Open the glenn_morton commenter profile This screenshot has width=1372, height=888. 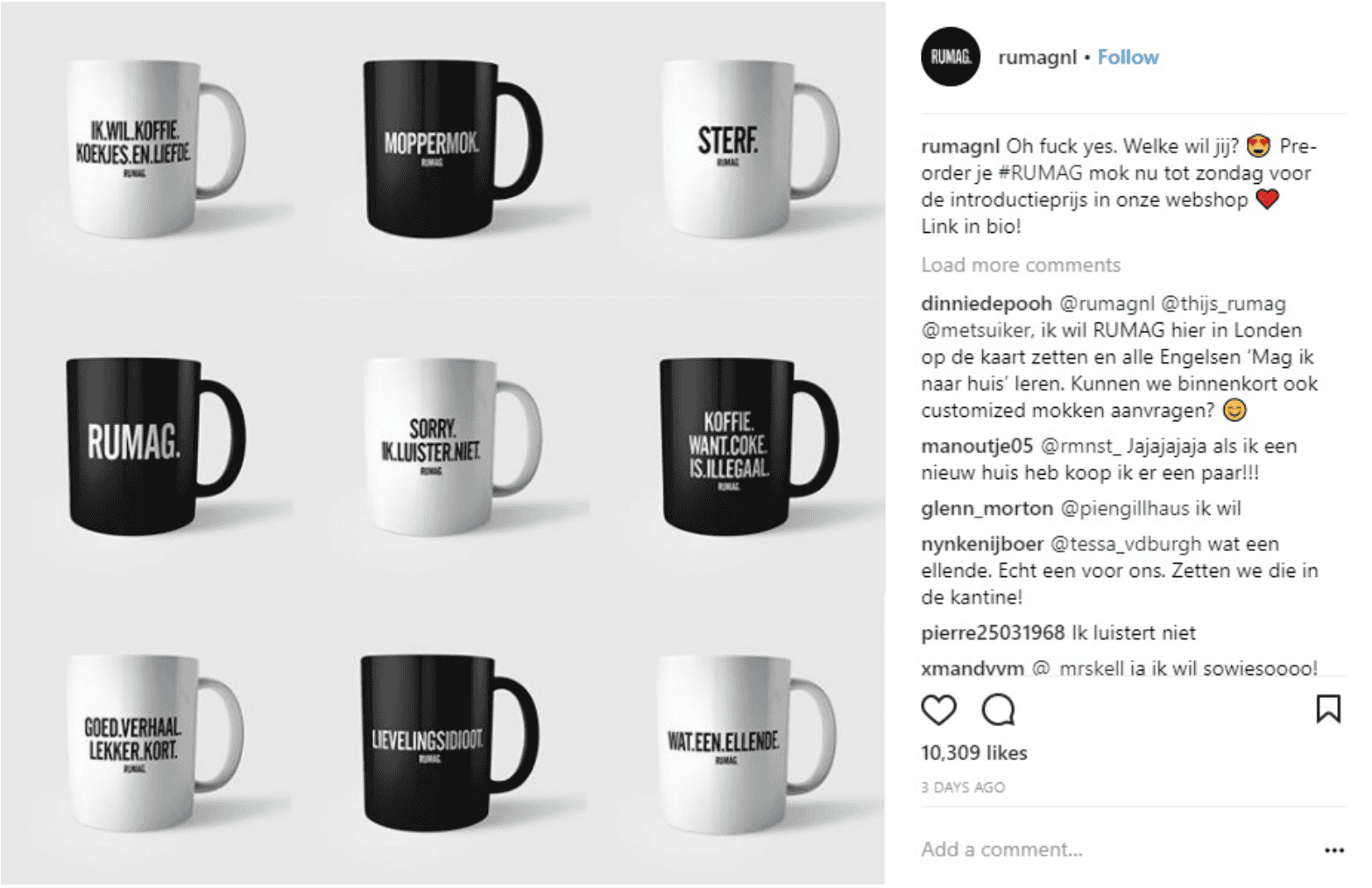click(x=987, y=509)
